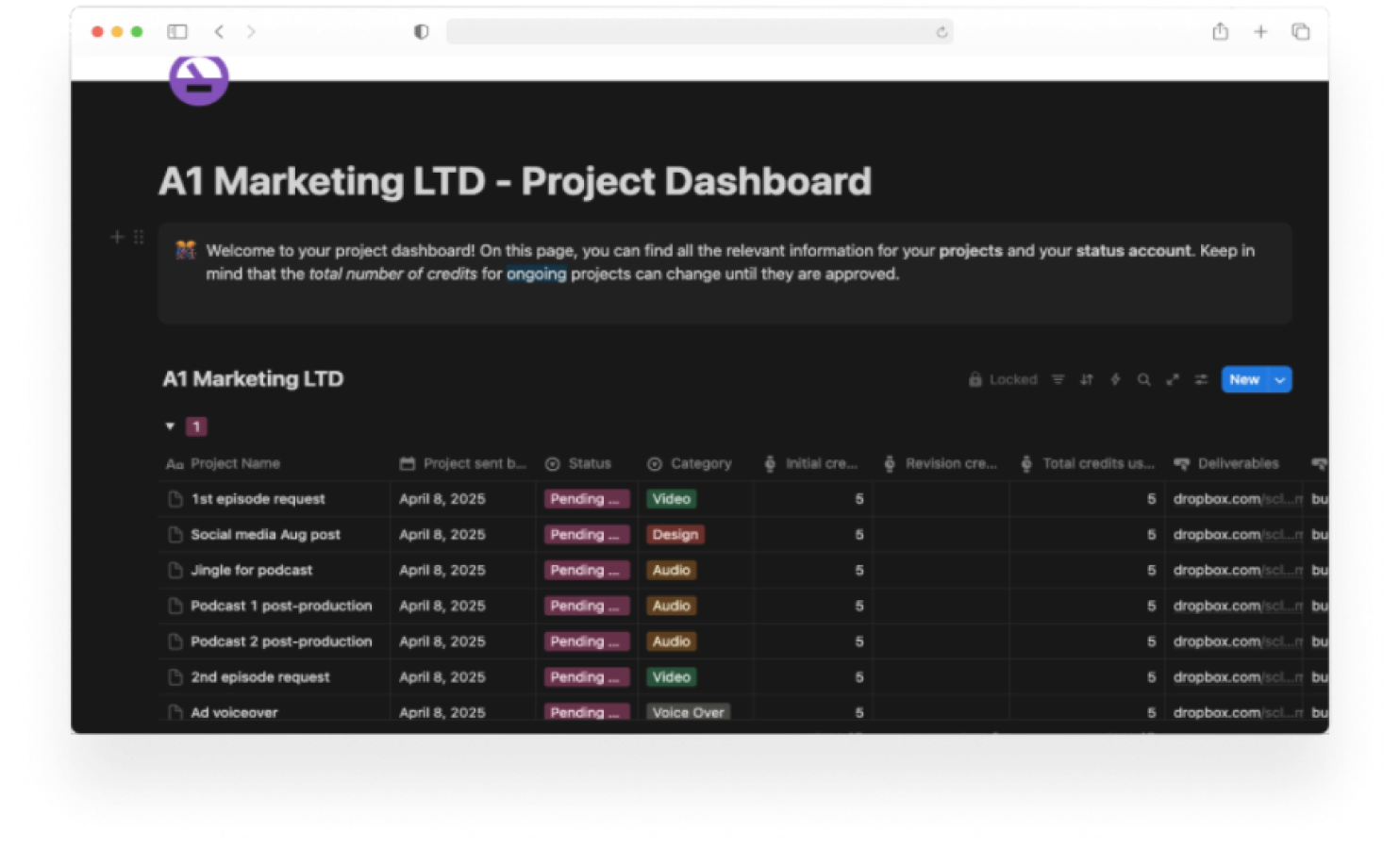This screenshot has height=849, width=1400.
Task: Click the Status column header
Action: tap(578, 463)
